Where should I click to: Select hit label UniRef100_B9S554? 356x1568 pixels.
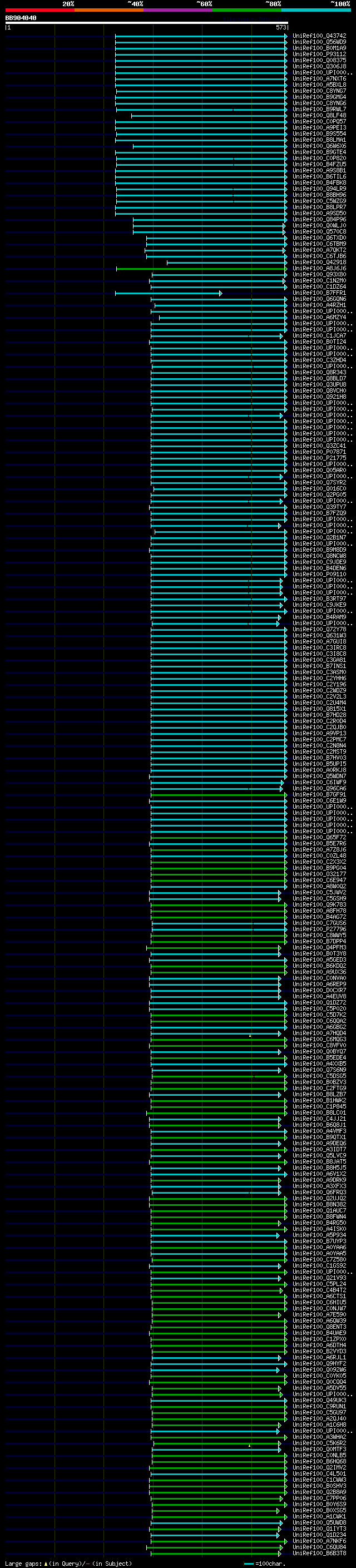(x=319, y=134)
